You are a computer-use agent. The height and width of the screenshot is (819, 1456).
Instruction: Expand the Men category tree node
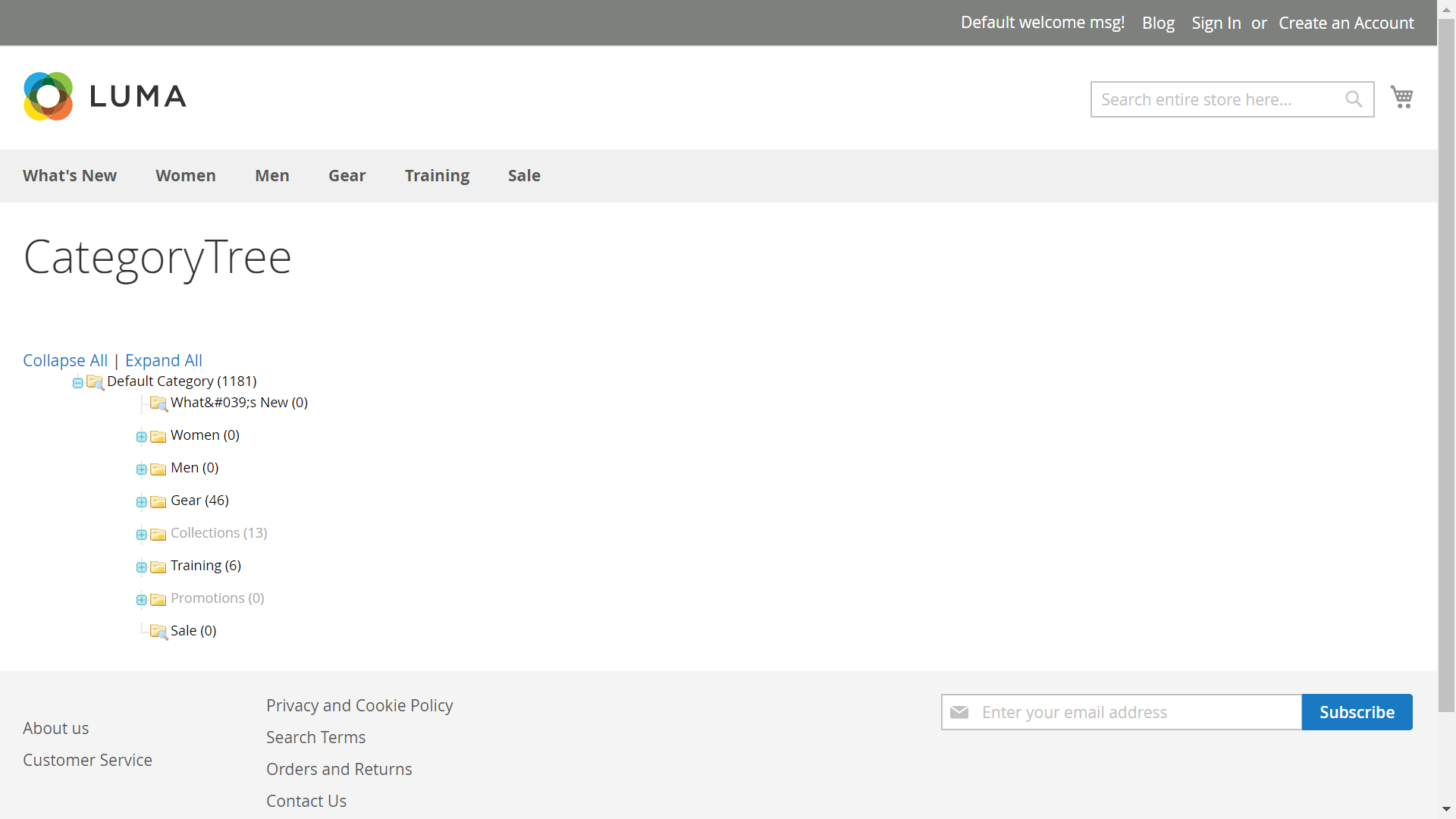click(x=142, y=469)
